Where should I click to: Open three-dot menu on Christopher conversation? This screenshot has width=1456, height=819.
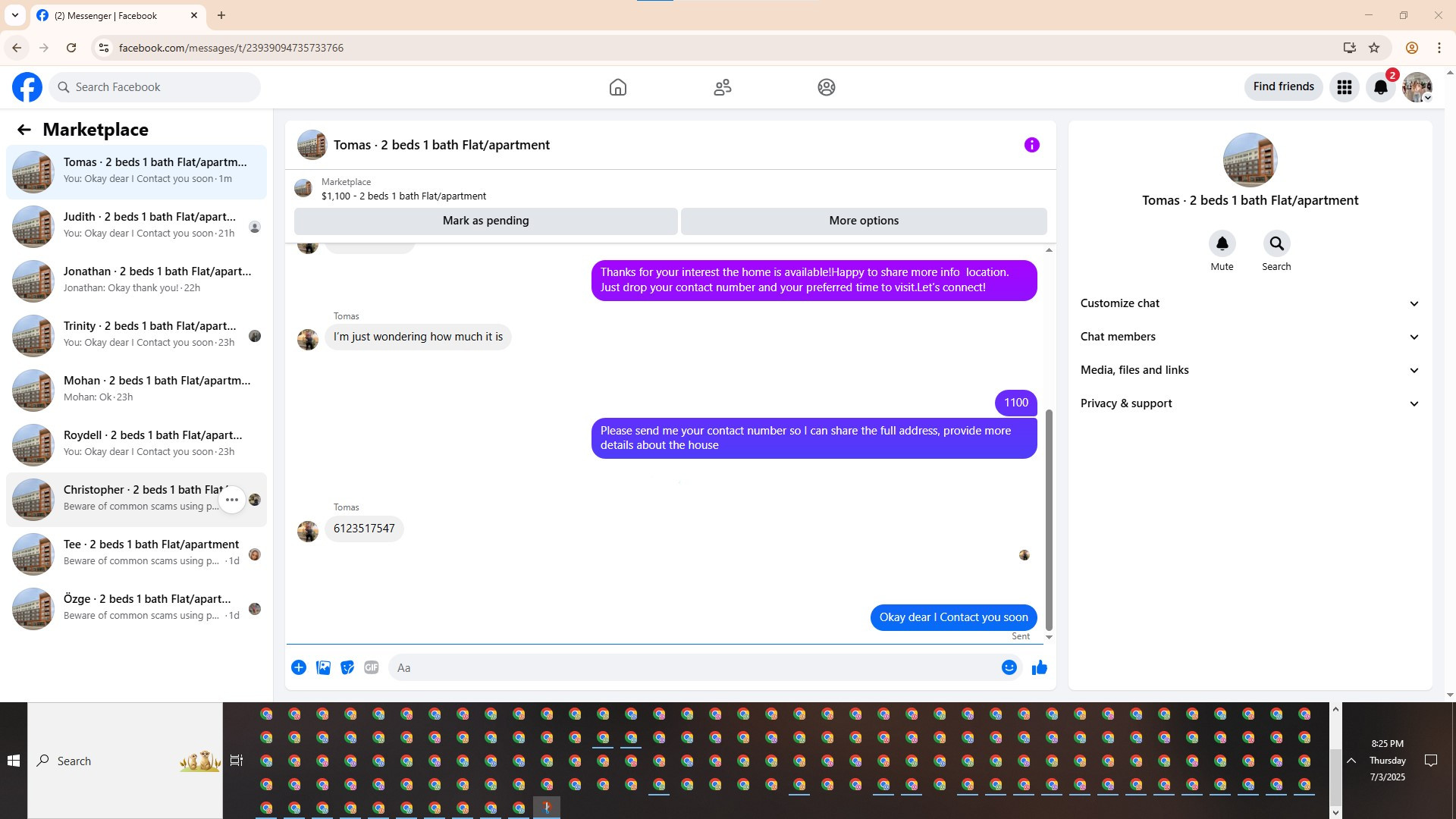click(232, 500)
